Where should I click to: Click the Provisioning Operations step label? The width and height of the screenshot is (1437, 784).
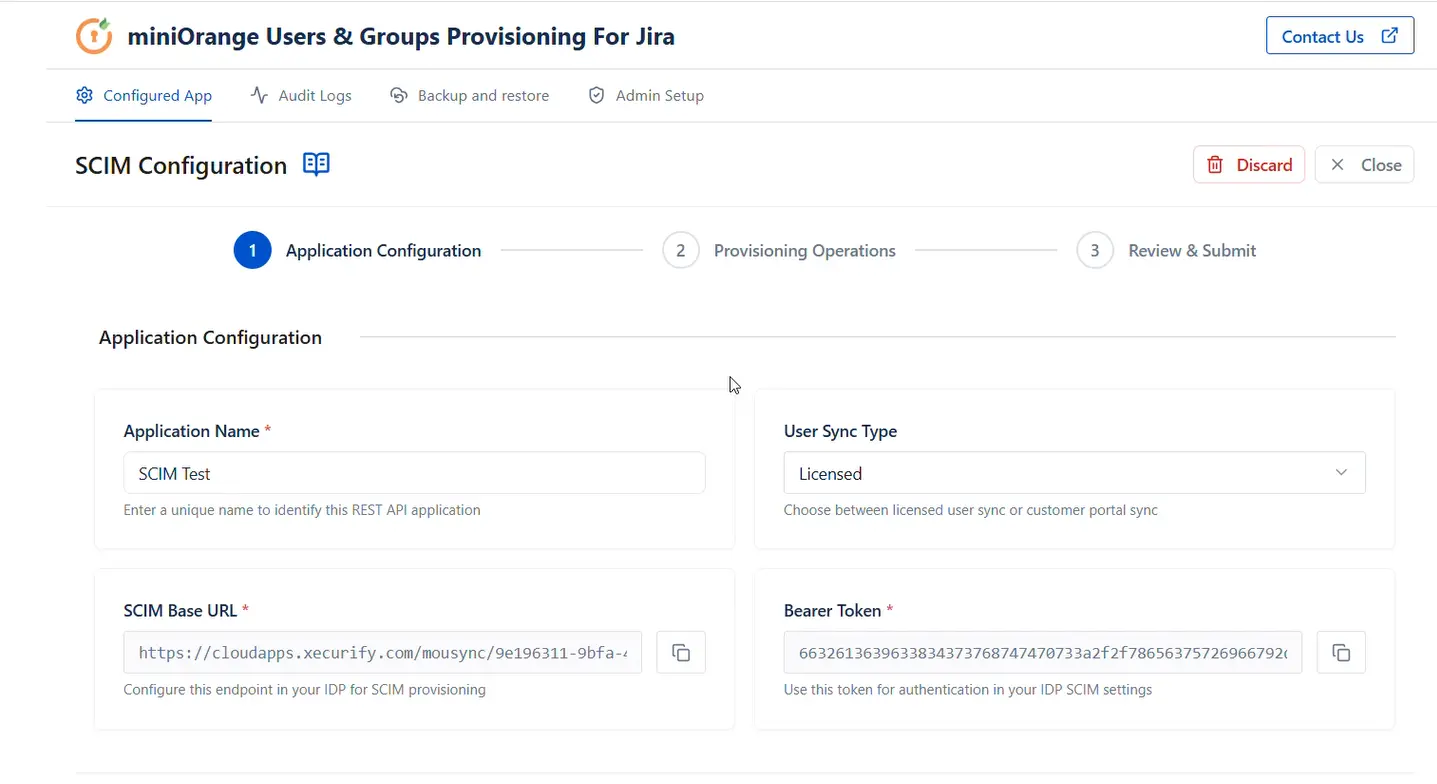[x=805, y=250]
